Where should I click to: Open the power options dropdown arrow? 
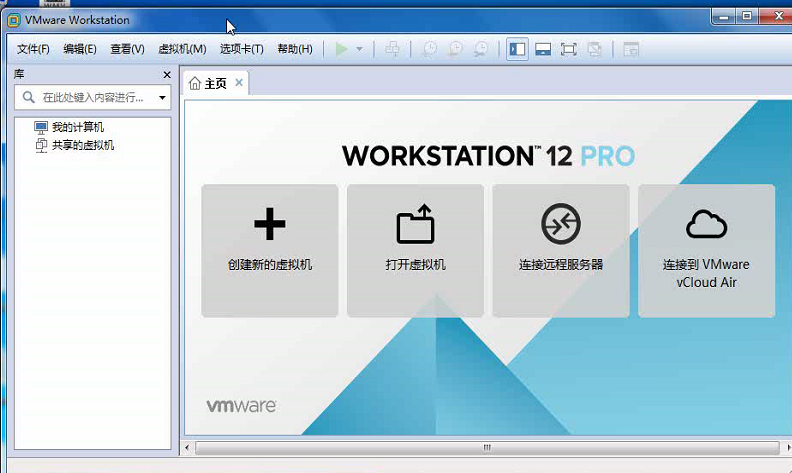pyautogui.click(x=359, y=49)
